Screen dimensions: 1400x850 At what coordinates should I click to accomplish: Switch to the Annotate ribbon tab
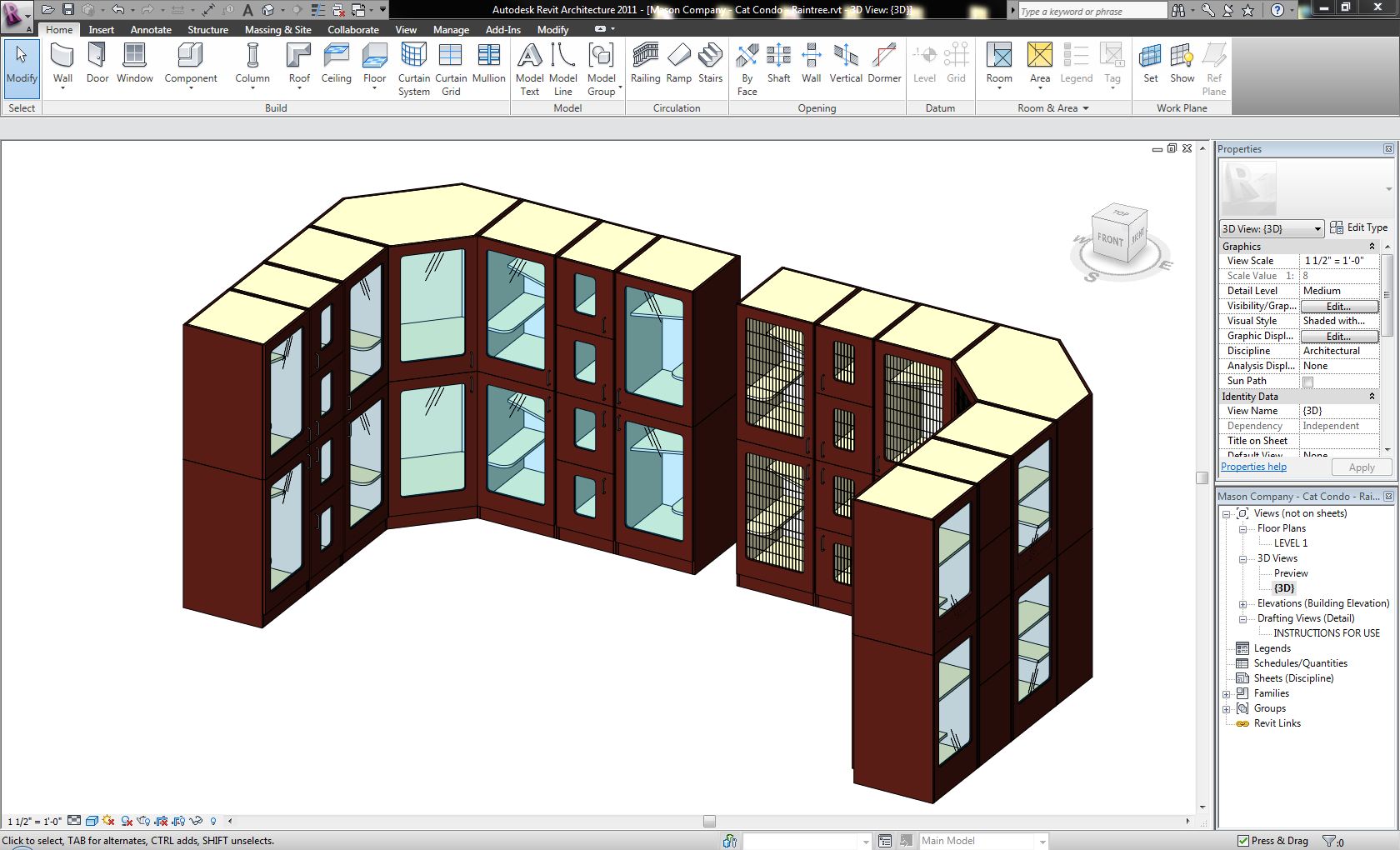[151, 29]
